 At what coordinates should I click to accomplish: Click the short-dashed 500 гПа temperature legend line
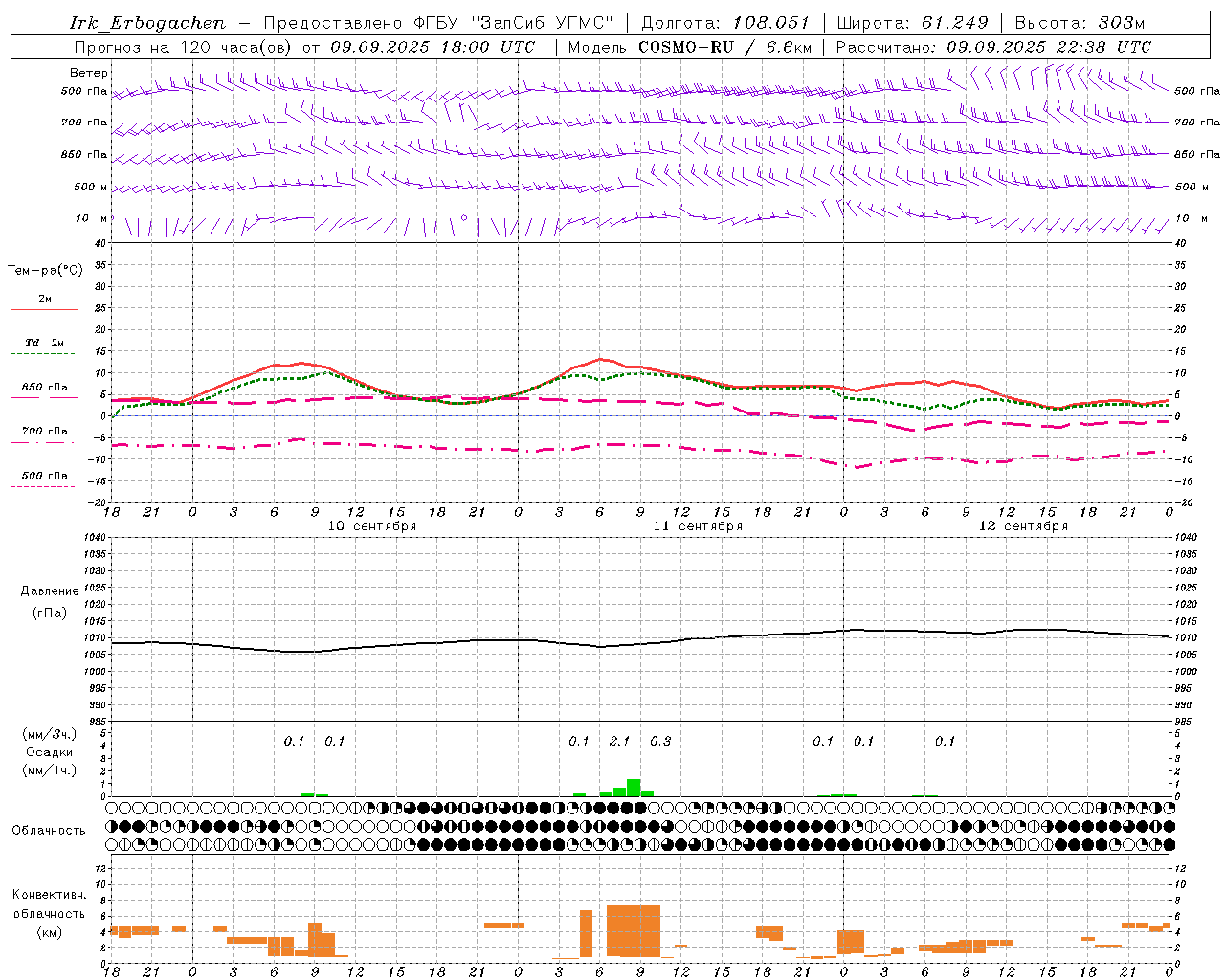[44, 486]
